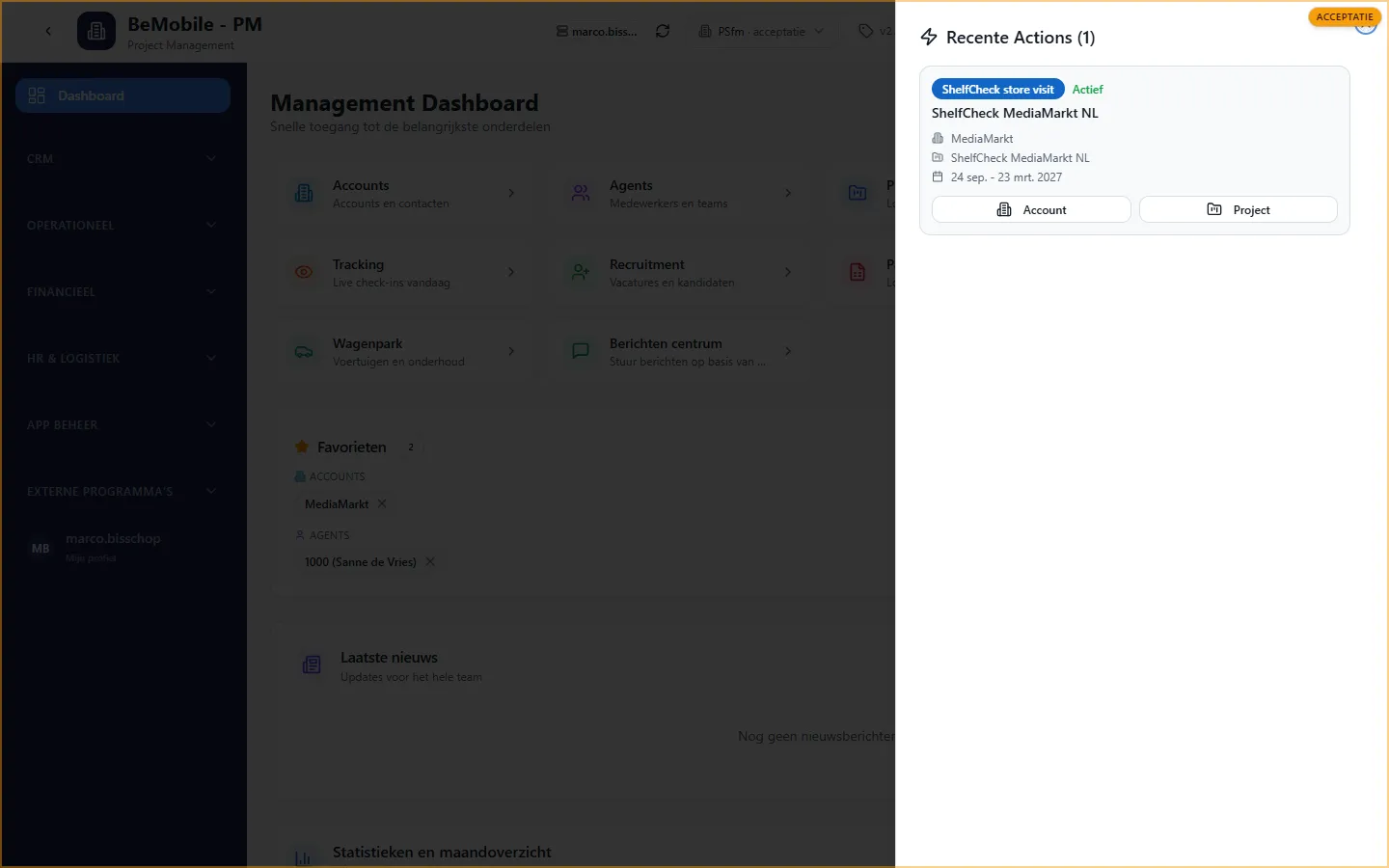The height and width of the screenshot is (868, 1389).
Task: Click the marco.biss... server indicator in the header
Action: pos(597,31)
